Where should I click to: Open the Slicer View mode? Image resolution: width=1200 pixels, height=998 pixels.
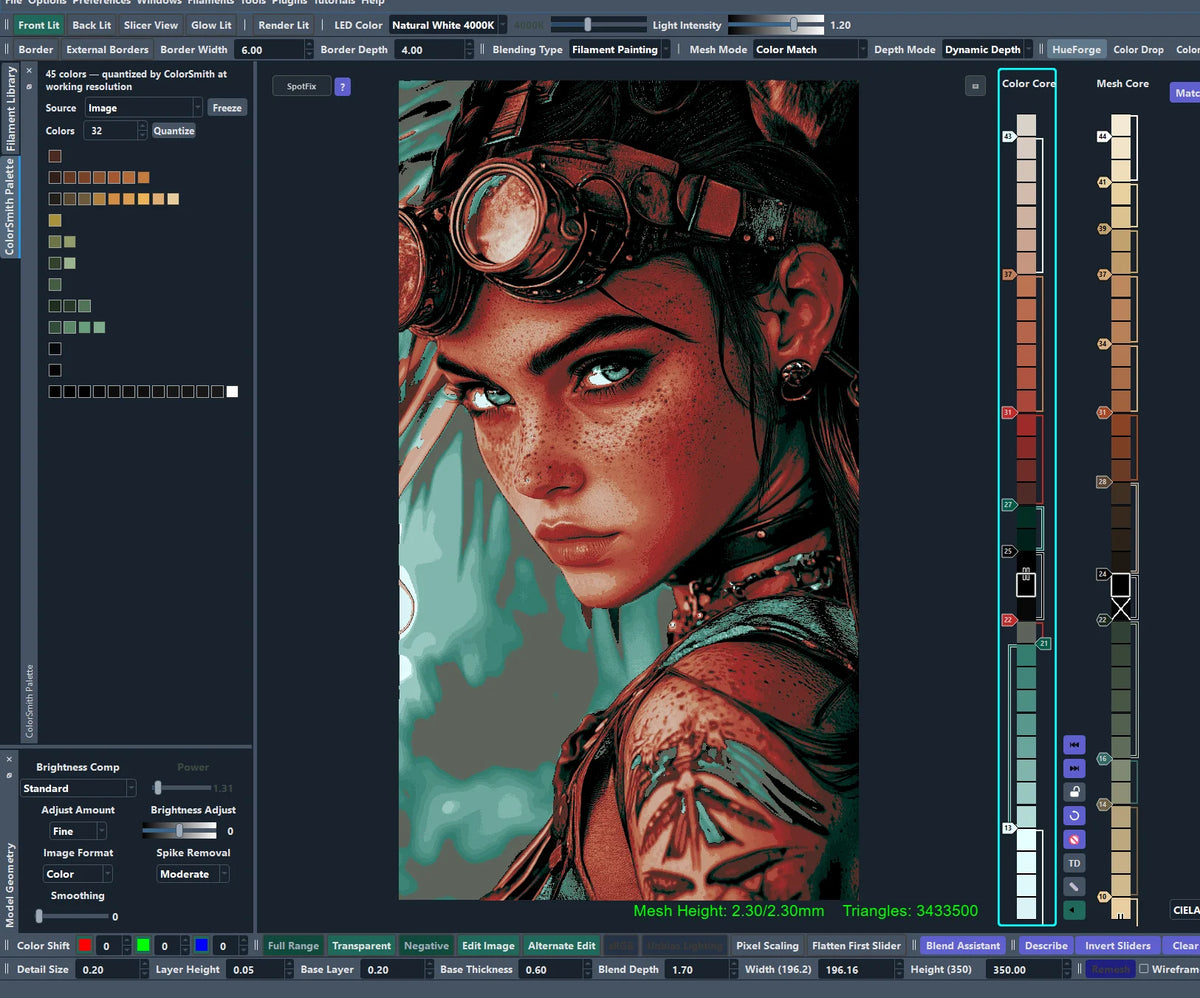coord(151,25)
